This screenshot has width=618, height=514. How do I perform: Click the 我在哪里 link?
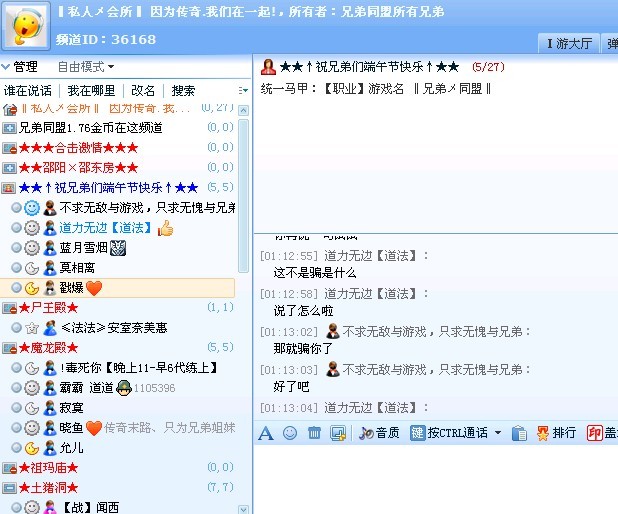coord(91,91)
